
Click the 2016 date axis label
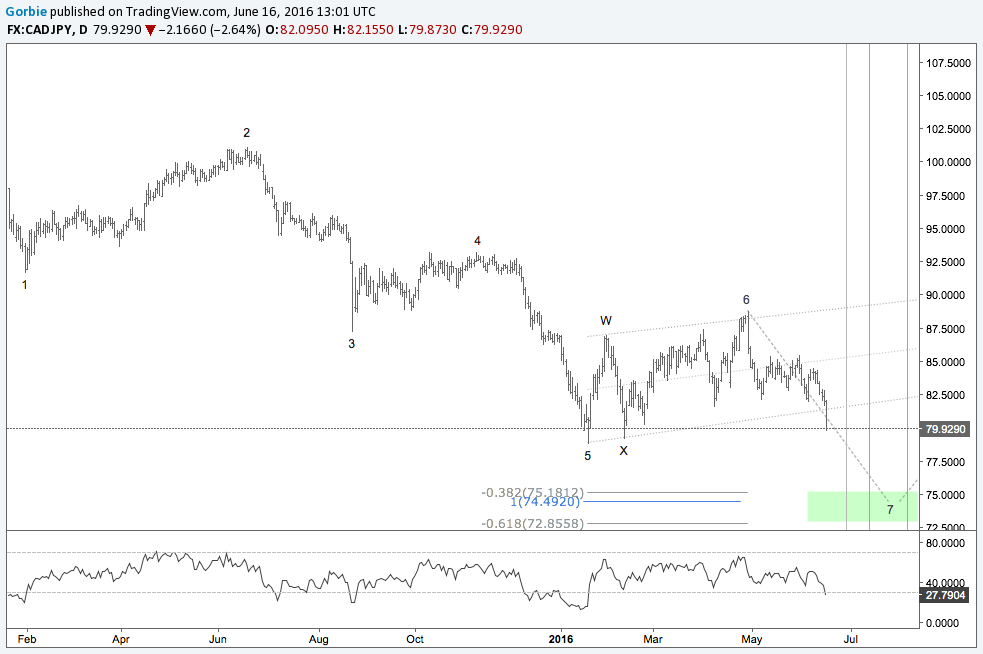click(560, 639)
